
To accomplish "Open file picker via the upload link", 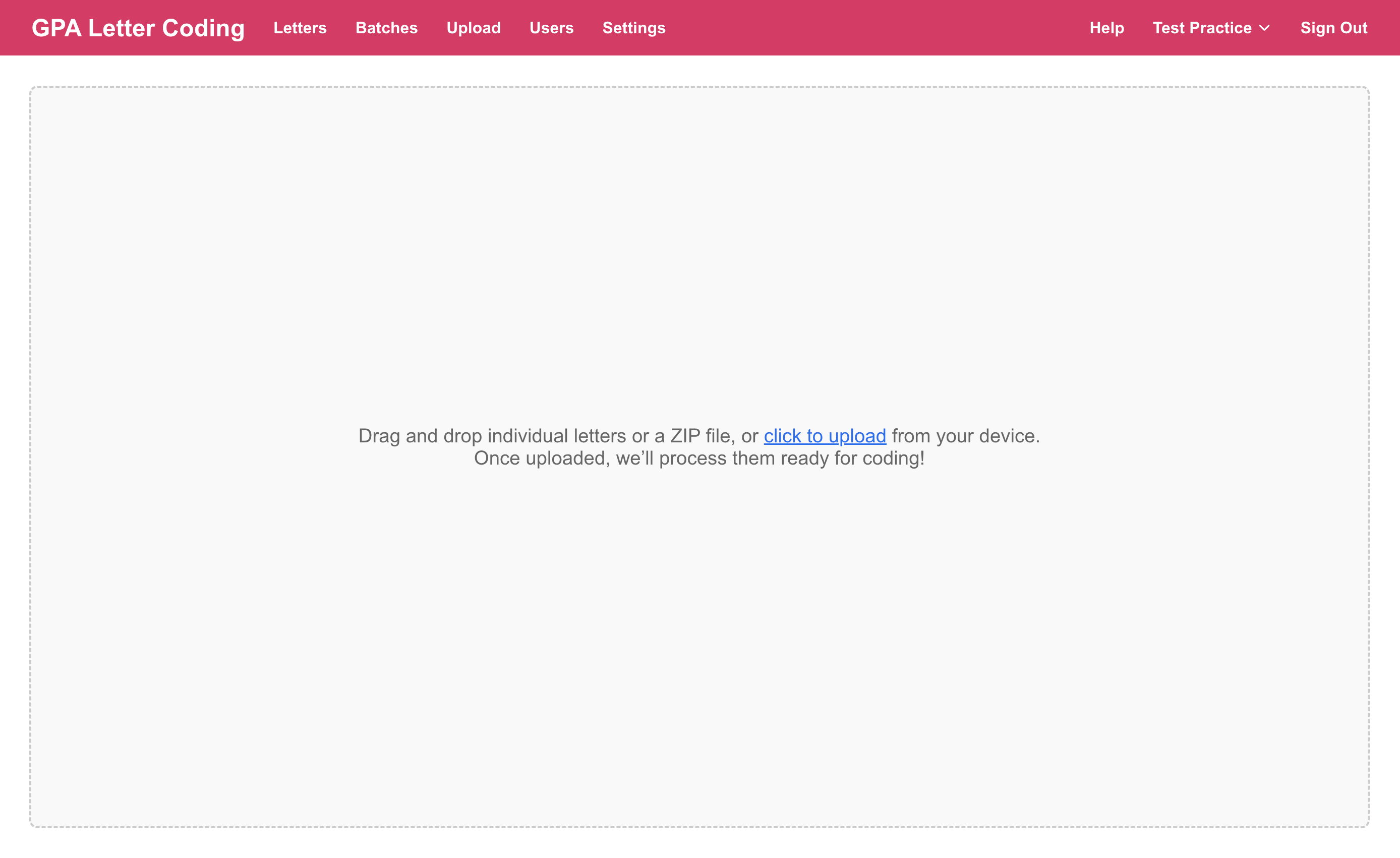I will click(x=825, y=436).
